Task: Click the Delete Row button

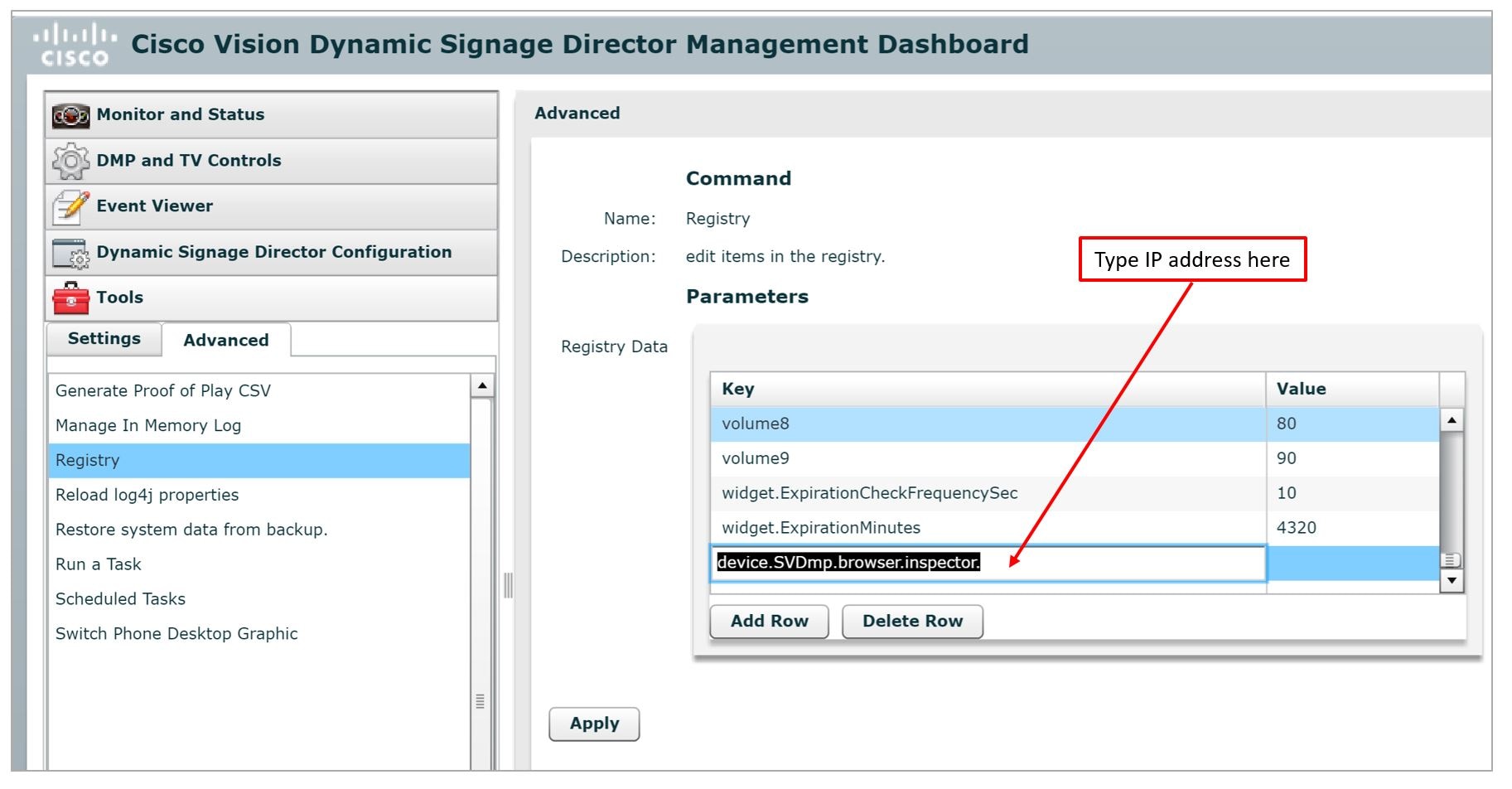Action: 912,622
